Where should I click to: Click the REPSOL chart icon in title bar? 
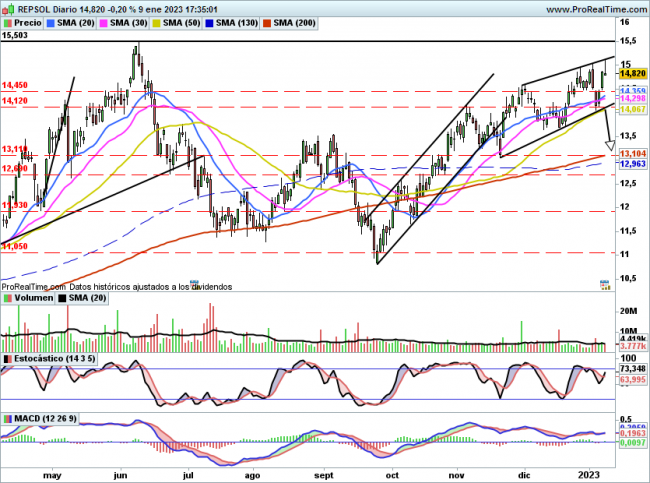point(7,7)
